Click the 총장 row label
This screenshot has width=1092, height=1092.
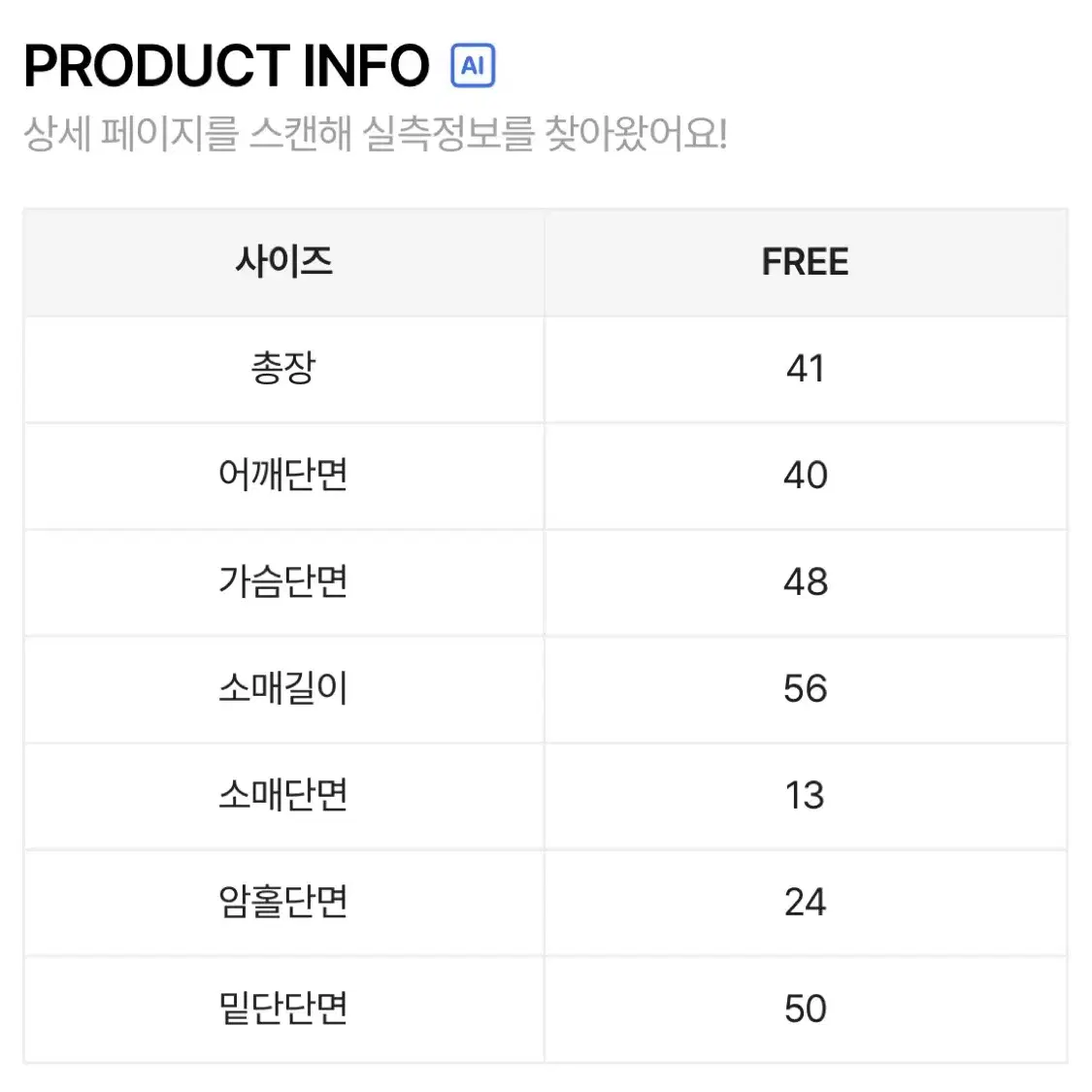pyautogui.click(x=284, y=369)
